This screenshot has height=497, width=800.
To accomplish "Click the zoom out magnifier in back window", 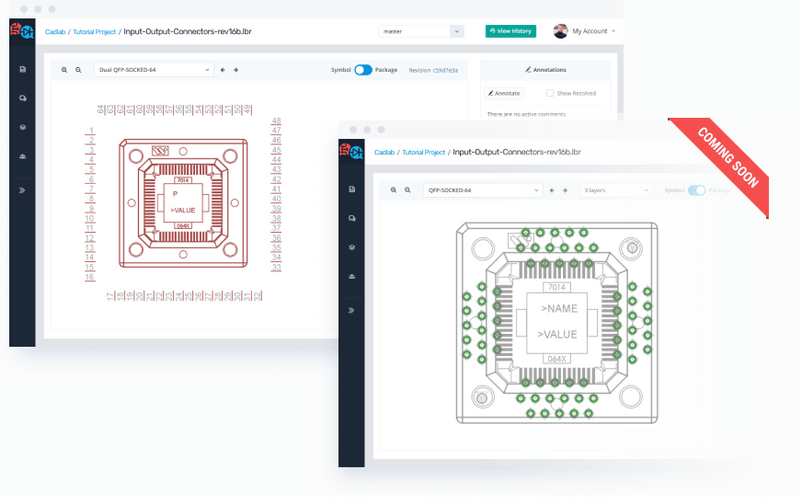I will tap(79, 70).
